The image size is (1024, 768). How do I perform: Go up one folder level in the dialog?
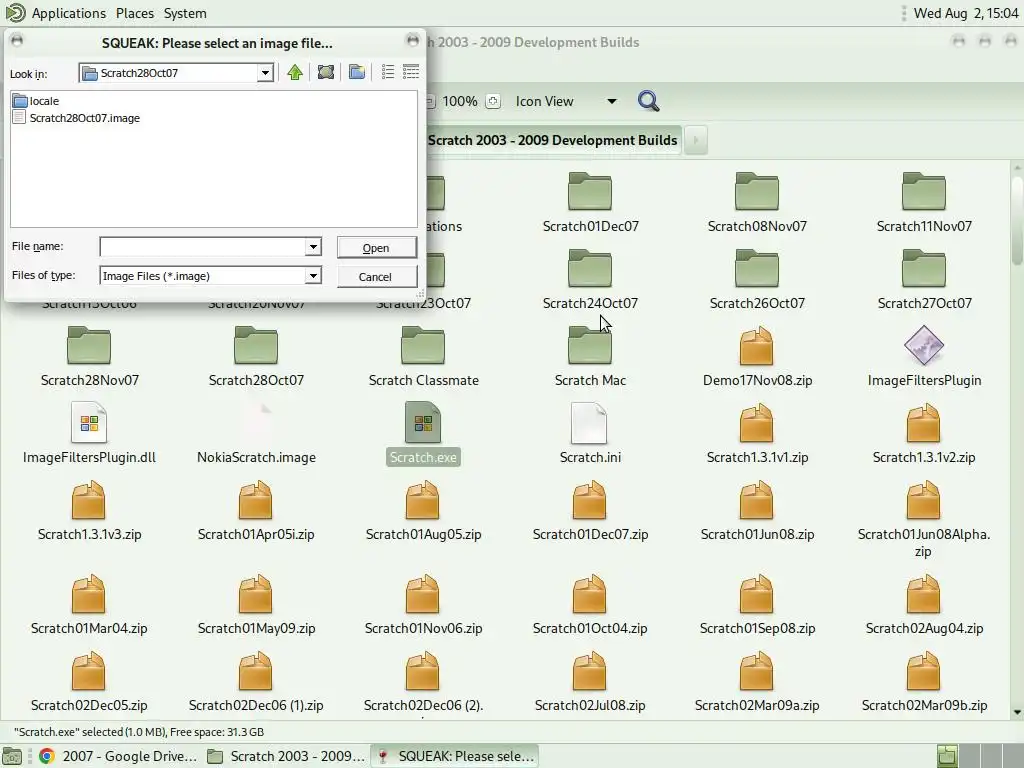click(295, 72)
